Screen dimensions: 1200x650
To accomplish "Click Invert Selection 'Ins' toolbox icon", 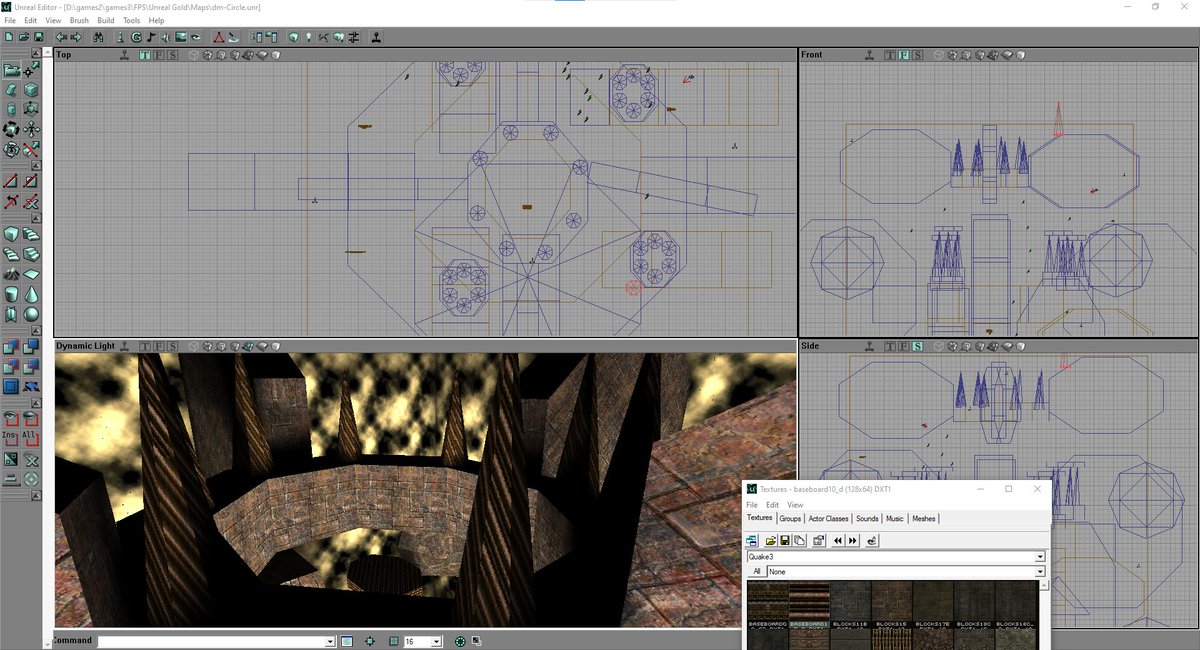I will tap(11, 438).
